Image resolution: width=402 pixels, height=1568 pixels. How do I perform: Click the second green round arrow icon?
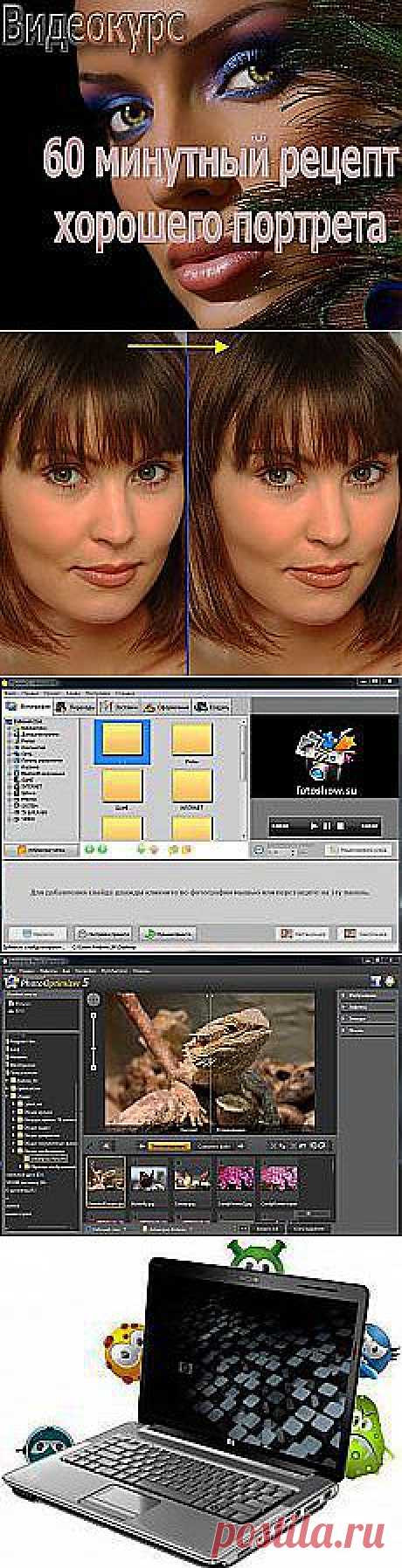coord(100,849)
